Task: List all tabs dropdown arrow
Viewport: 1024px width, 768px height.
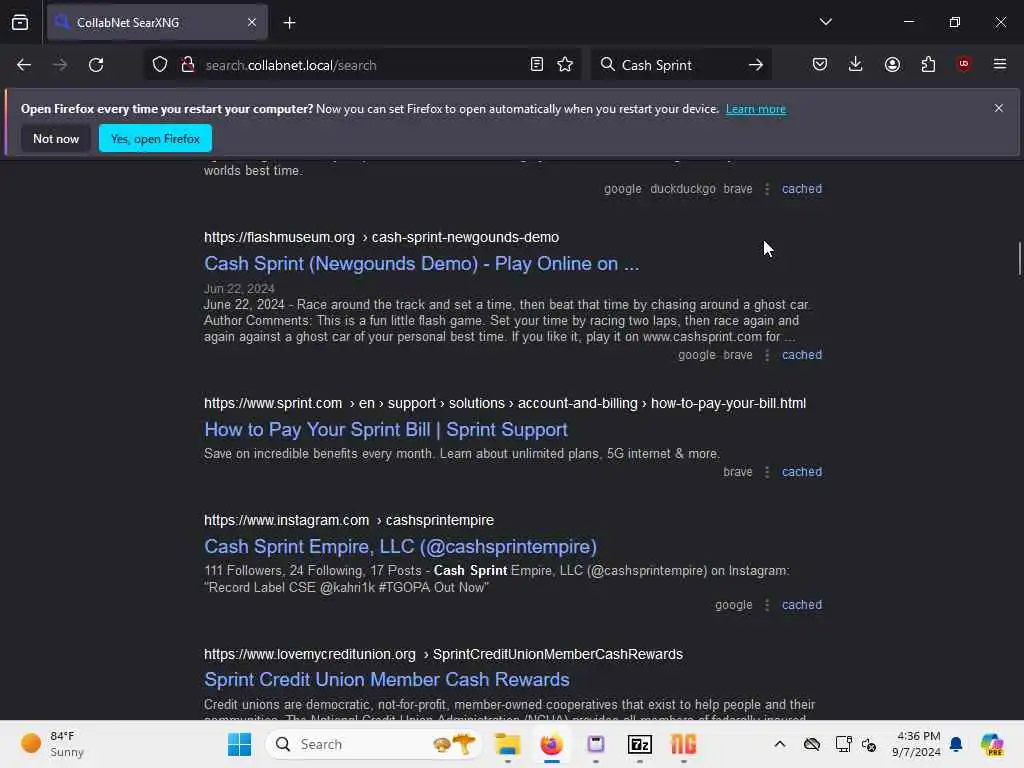Action: (825, 22)
